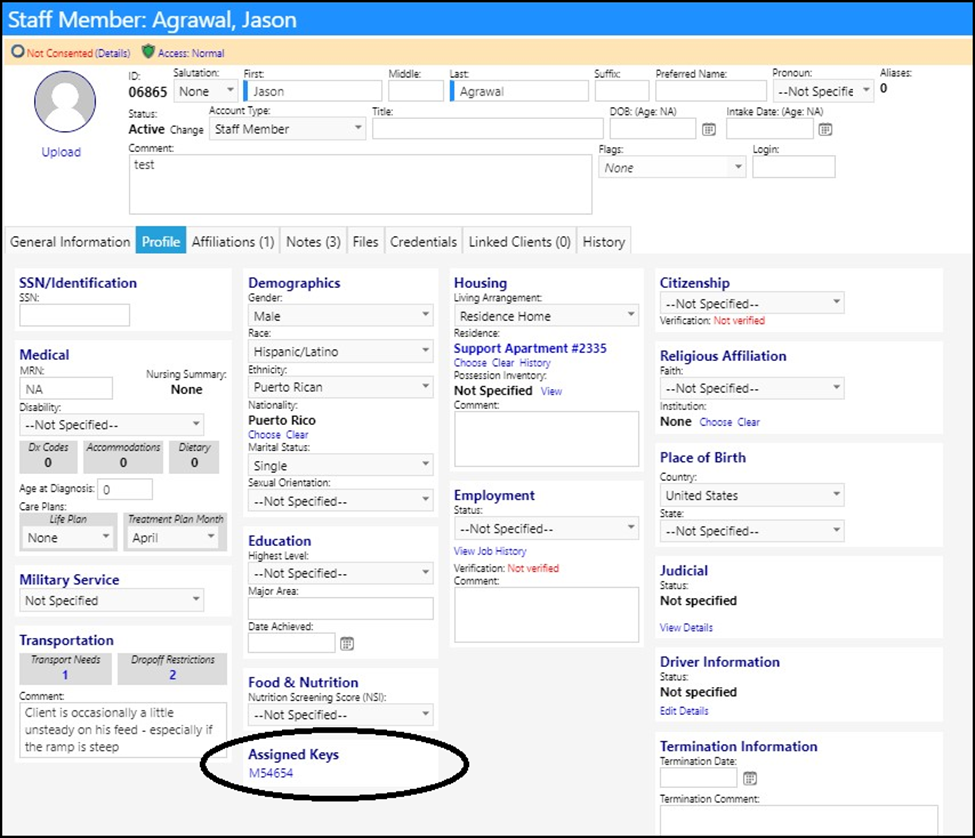Open assigned key M54654 link
The width and height of the screenshot is (975, 838).
tap(271, 773)
